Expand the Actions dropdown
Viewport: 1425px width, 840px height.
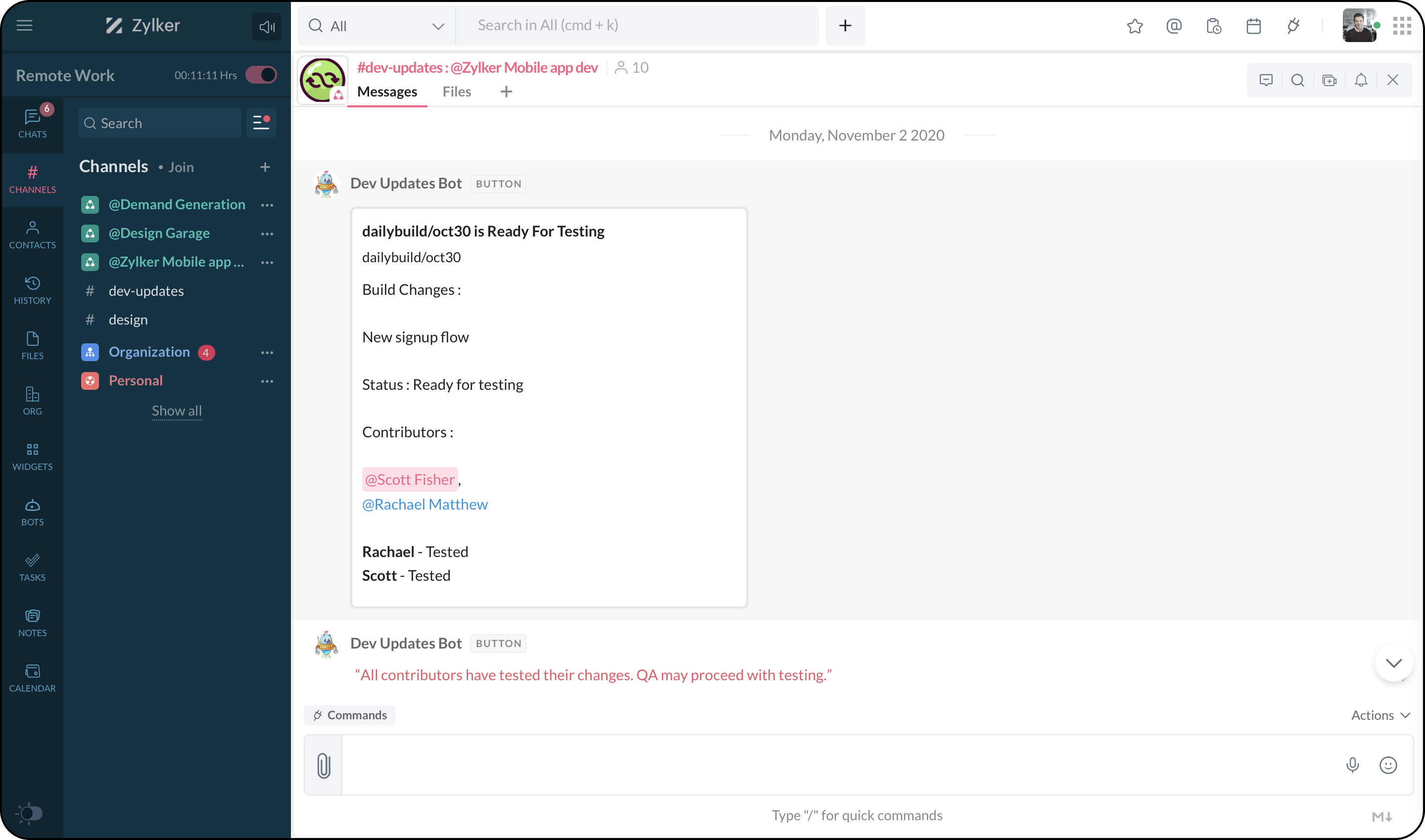pyautogui.click(x=1379, y=715)
